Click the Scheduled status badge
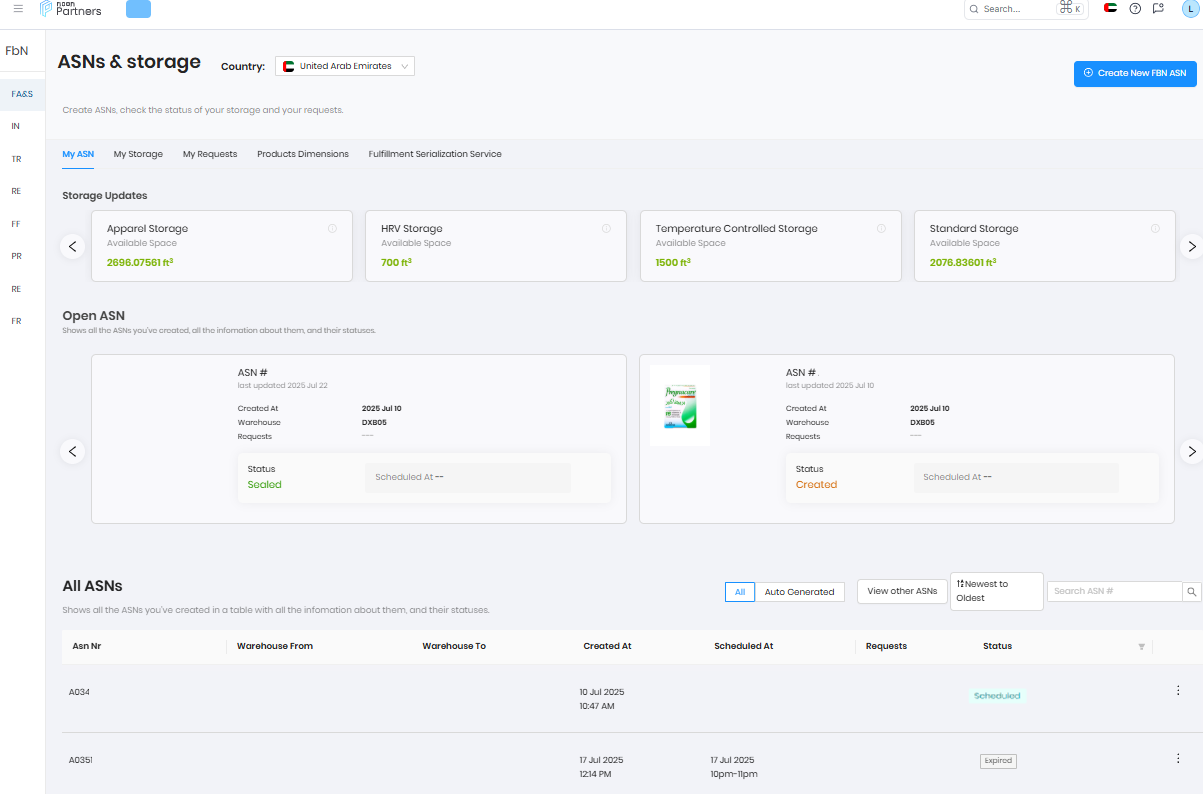The image size is (1203, 794). point(997,696)
